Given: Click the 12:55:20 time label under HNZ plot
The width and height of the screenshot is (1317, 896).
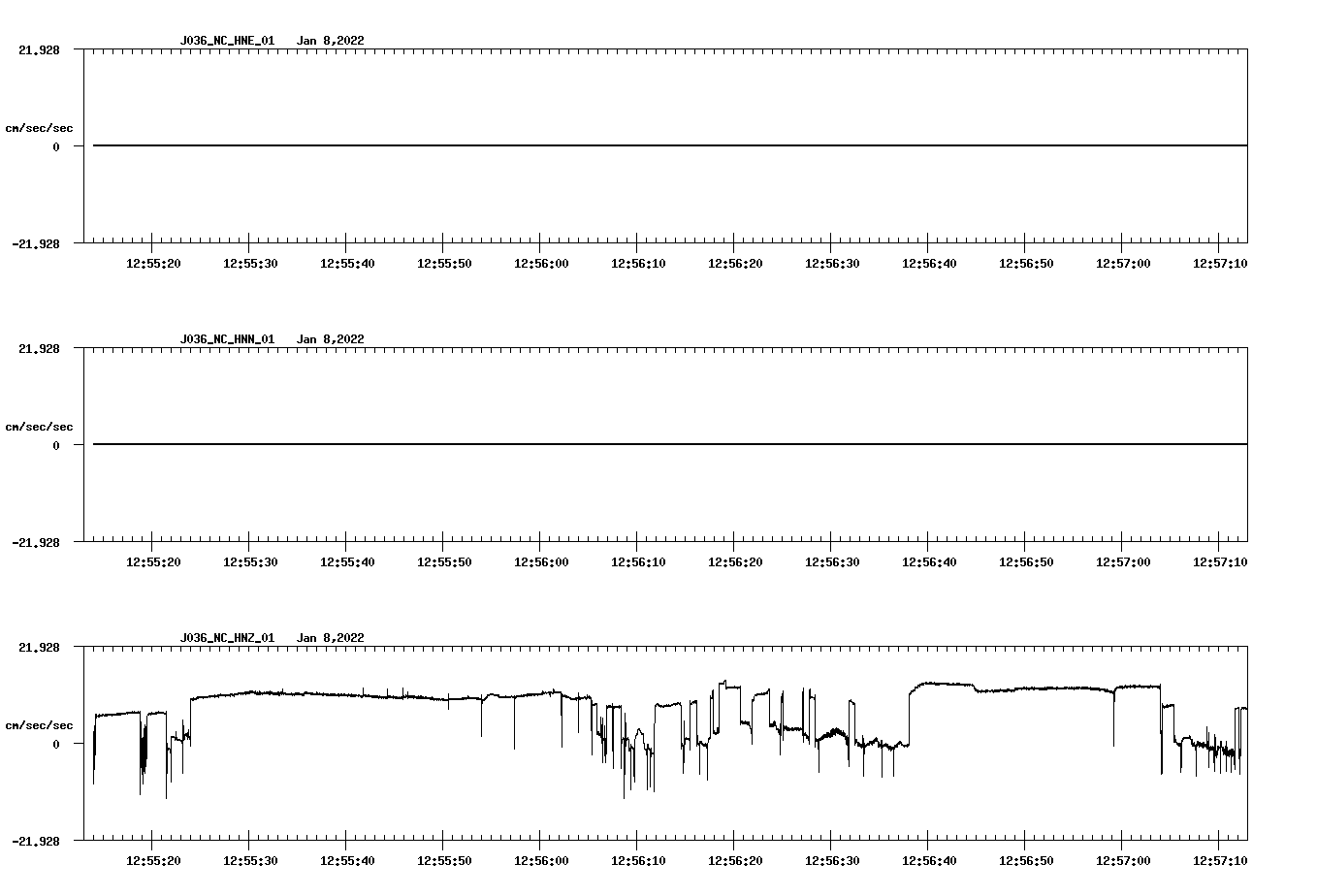Looking at the screenshot, I should click(x=153, y=861).
